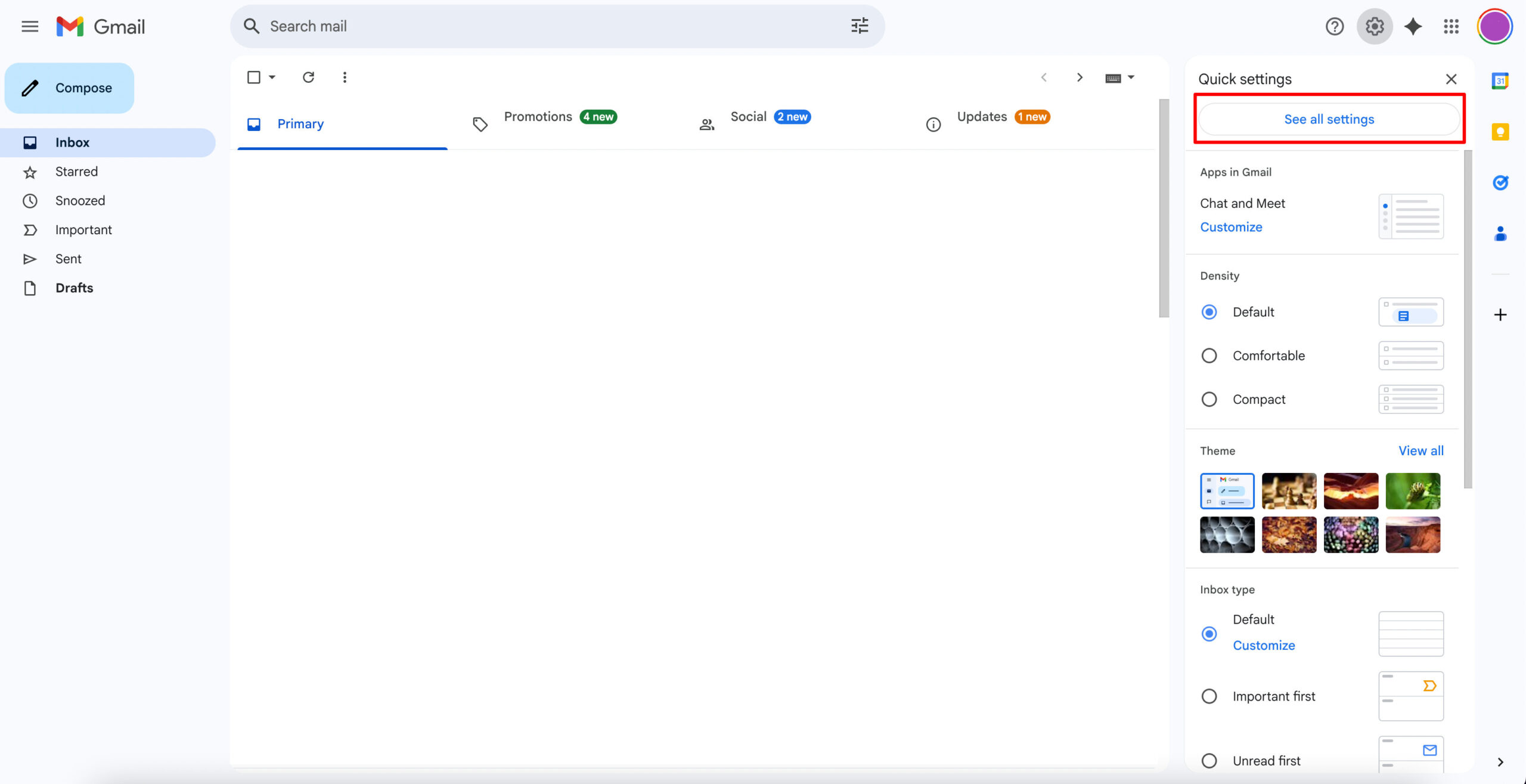Customize the Default inbox type link
Image resolution: width=1526 pixels, height=784 pixels.
[x=1264, y=645]
